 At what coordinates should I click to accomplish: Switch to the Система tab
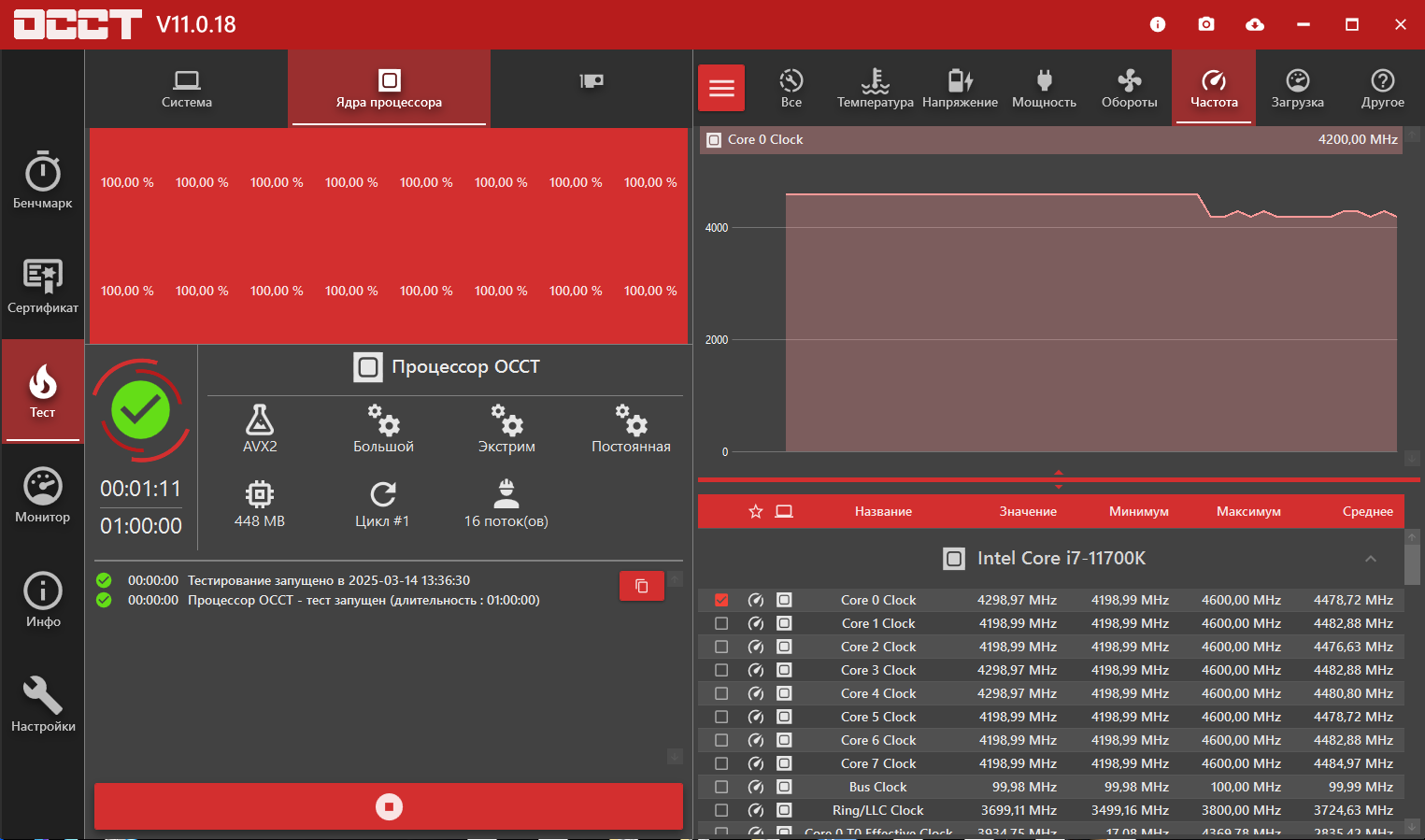187,89
